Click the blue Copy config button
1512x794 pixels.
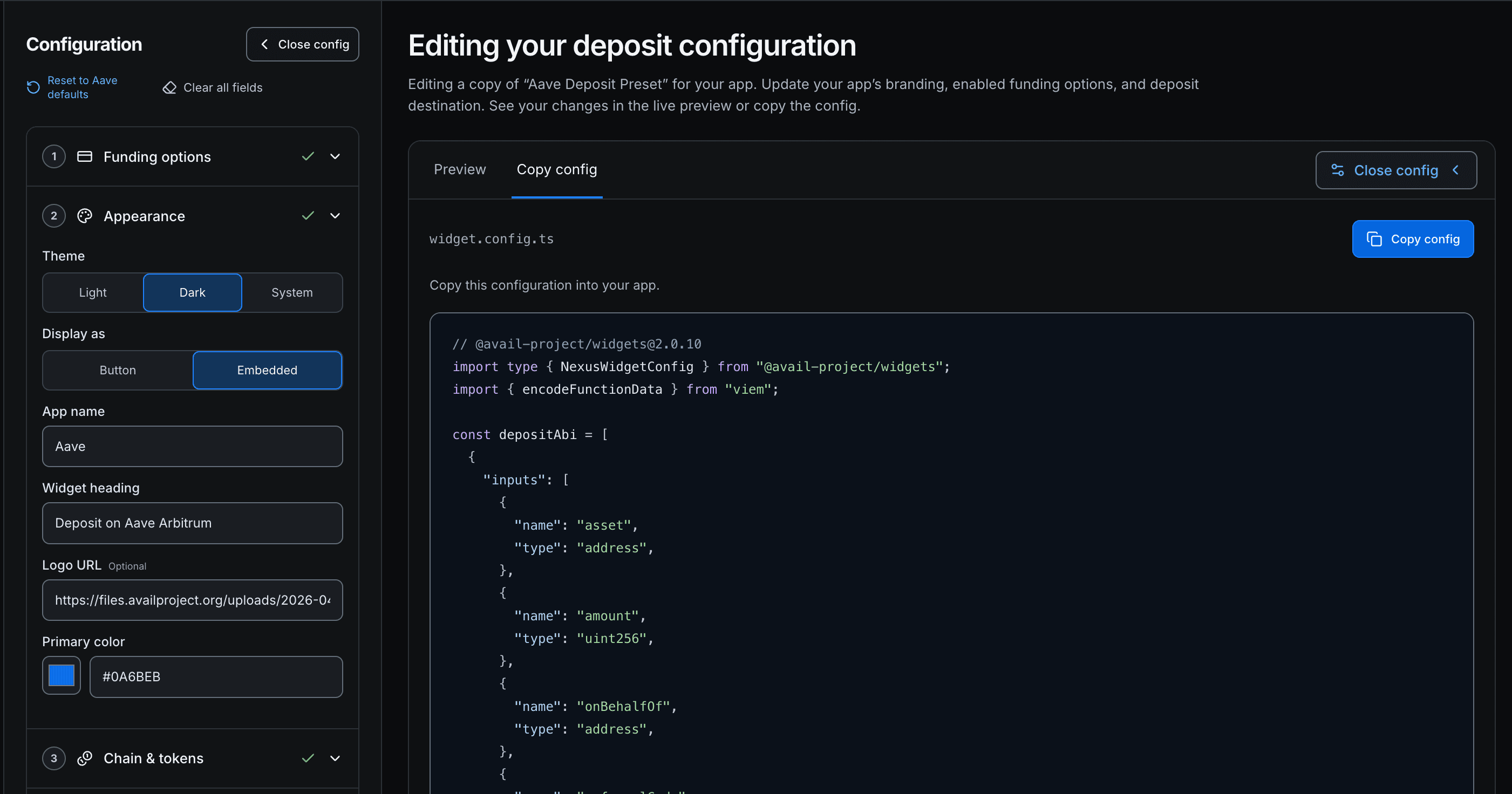coord(1413,239)
